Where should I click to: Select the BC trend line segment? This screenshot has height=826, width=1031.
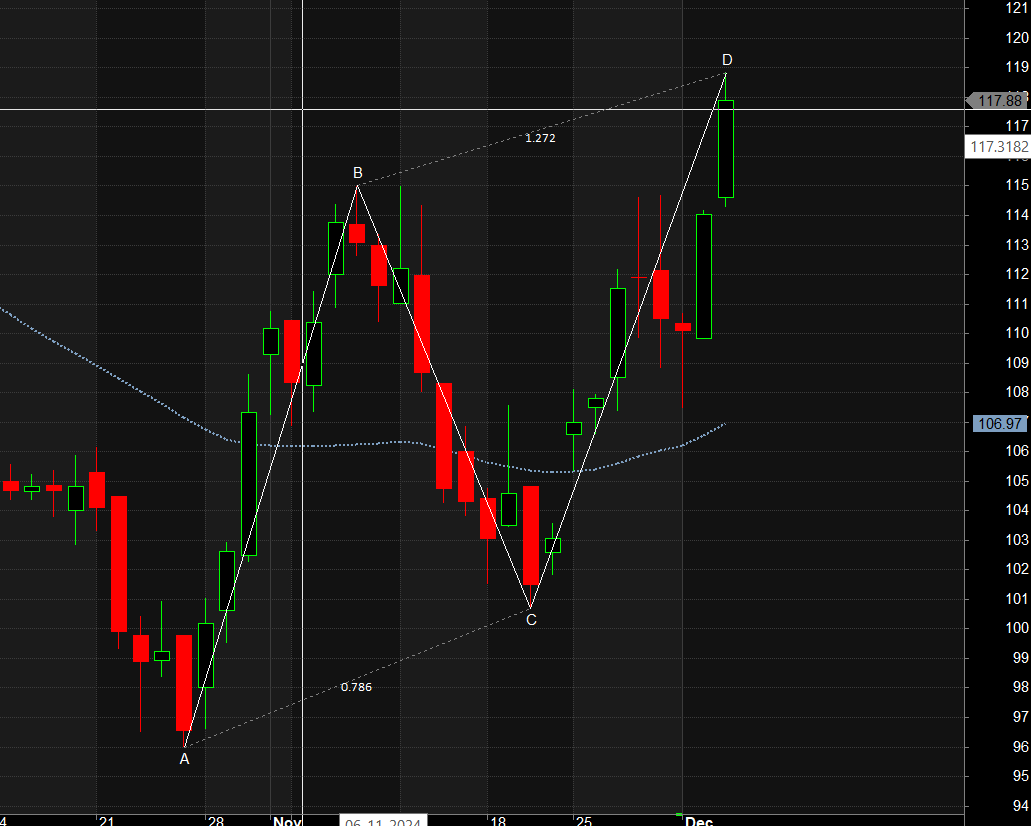point(445,400)
